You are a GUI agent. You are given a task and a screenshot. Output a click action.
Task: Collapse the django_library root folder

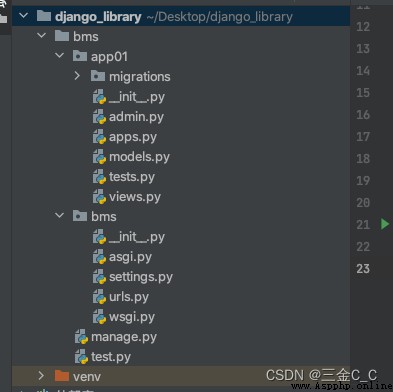24,16
